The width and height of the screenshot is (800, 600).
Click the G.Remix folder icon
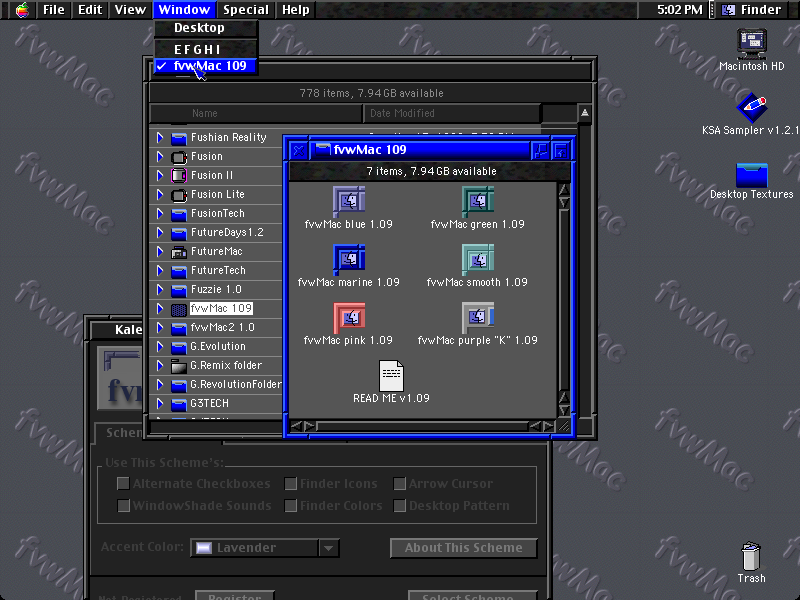click(179, 366)
